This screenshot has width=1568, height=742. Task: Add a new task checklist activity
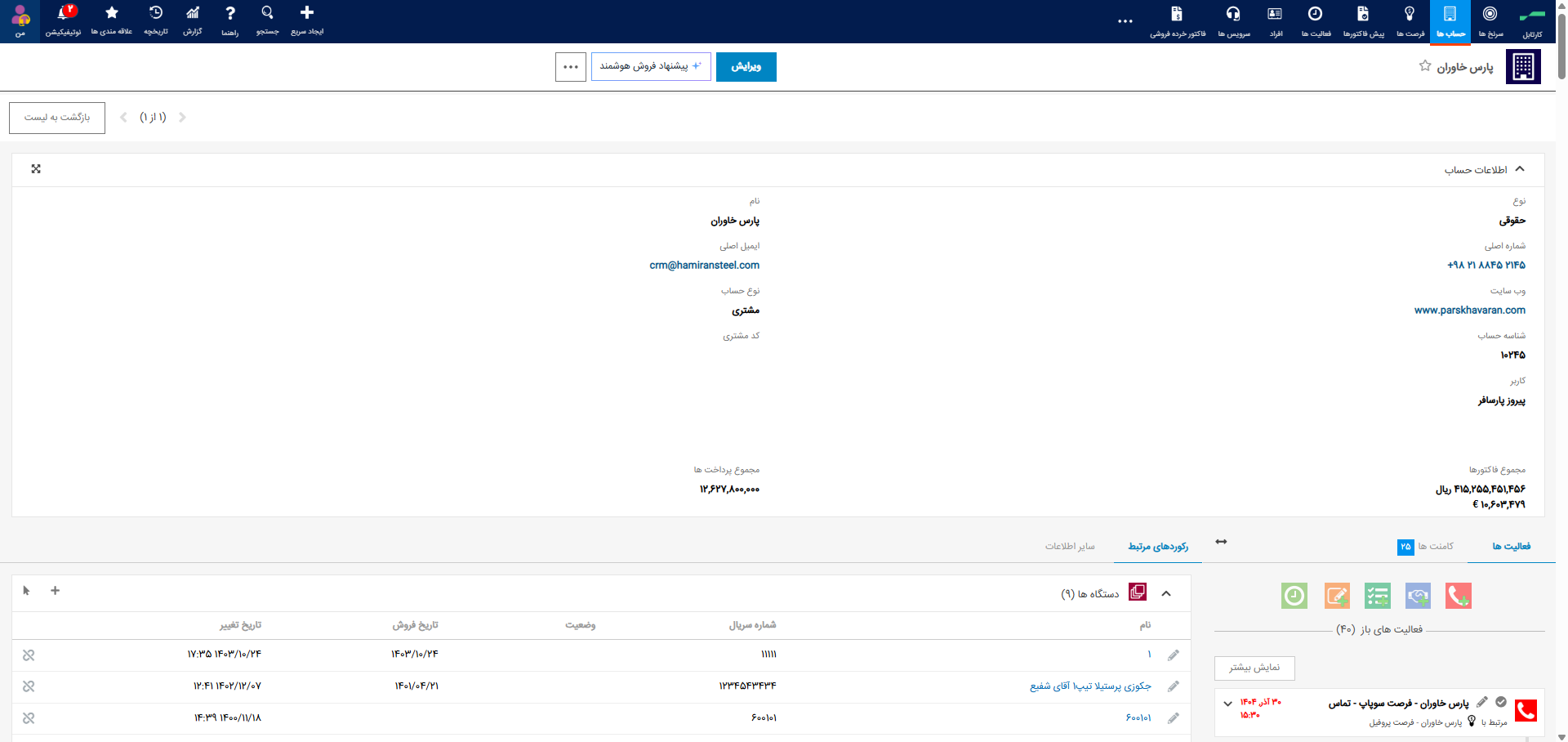click(1378, 596)
